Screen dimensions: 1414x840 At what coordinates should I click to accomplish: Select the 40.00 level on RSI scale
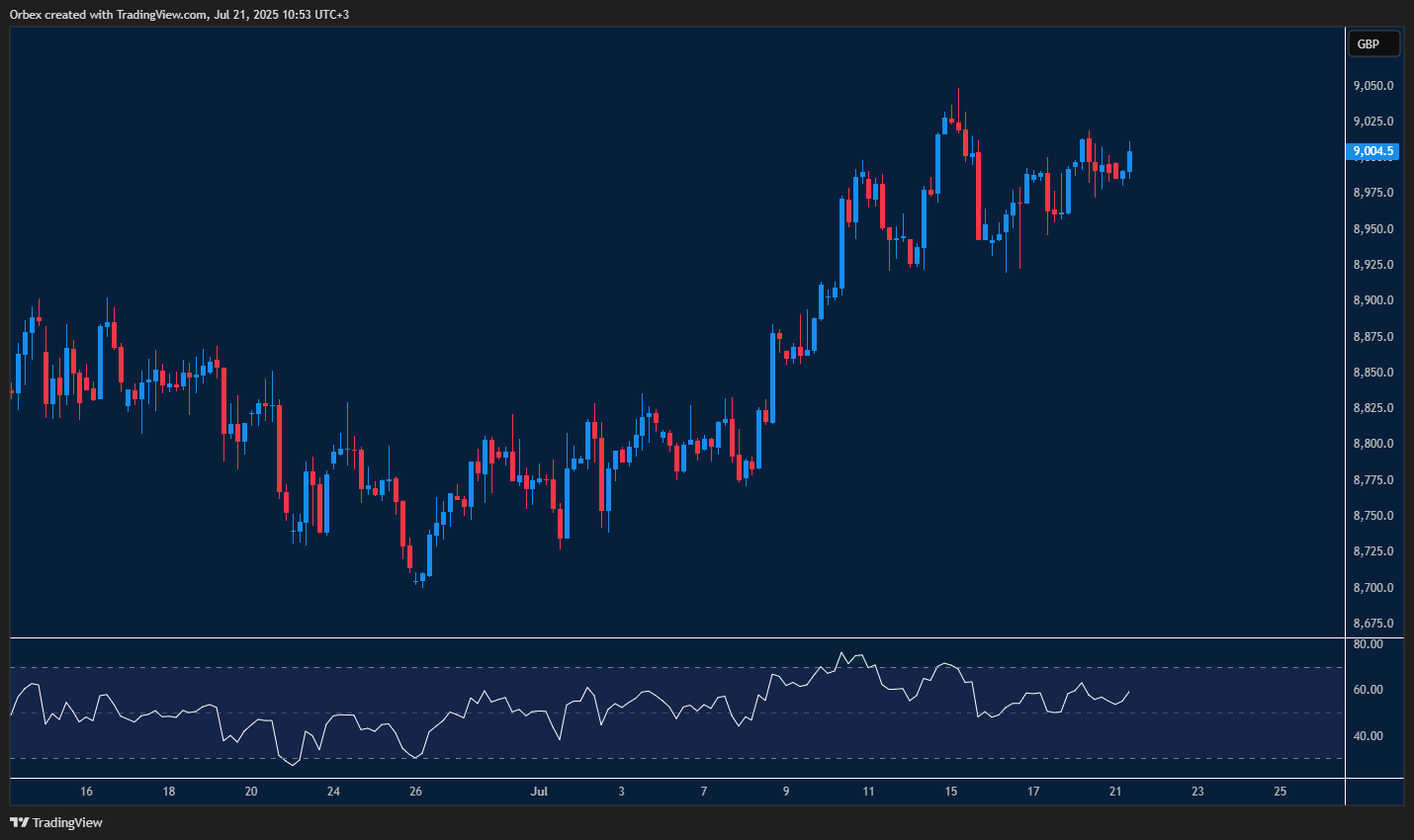pyautogui.click(x=1369, y=736)
